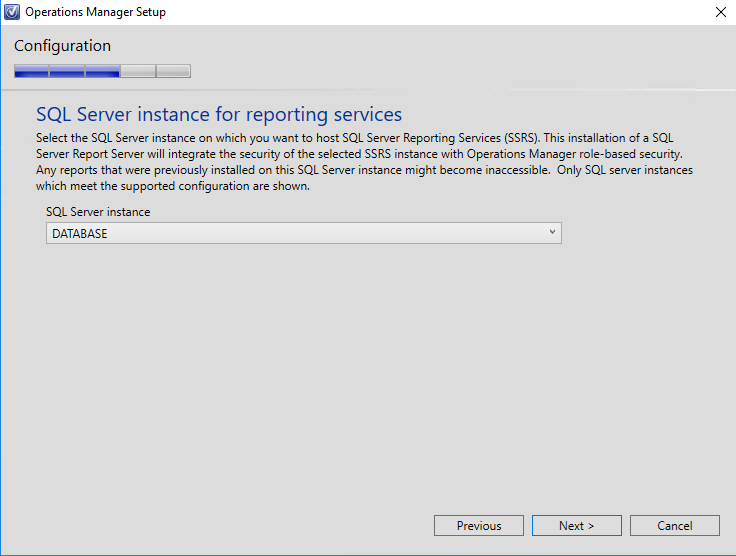Click the 'Configuration' header text

(62, 46)
